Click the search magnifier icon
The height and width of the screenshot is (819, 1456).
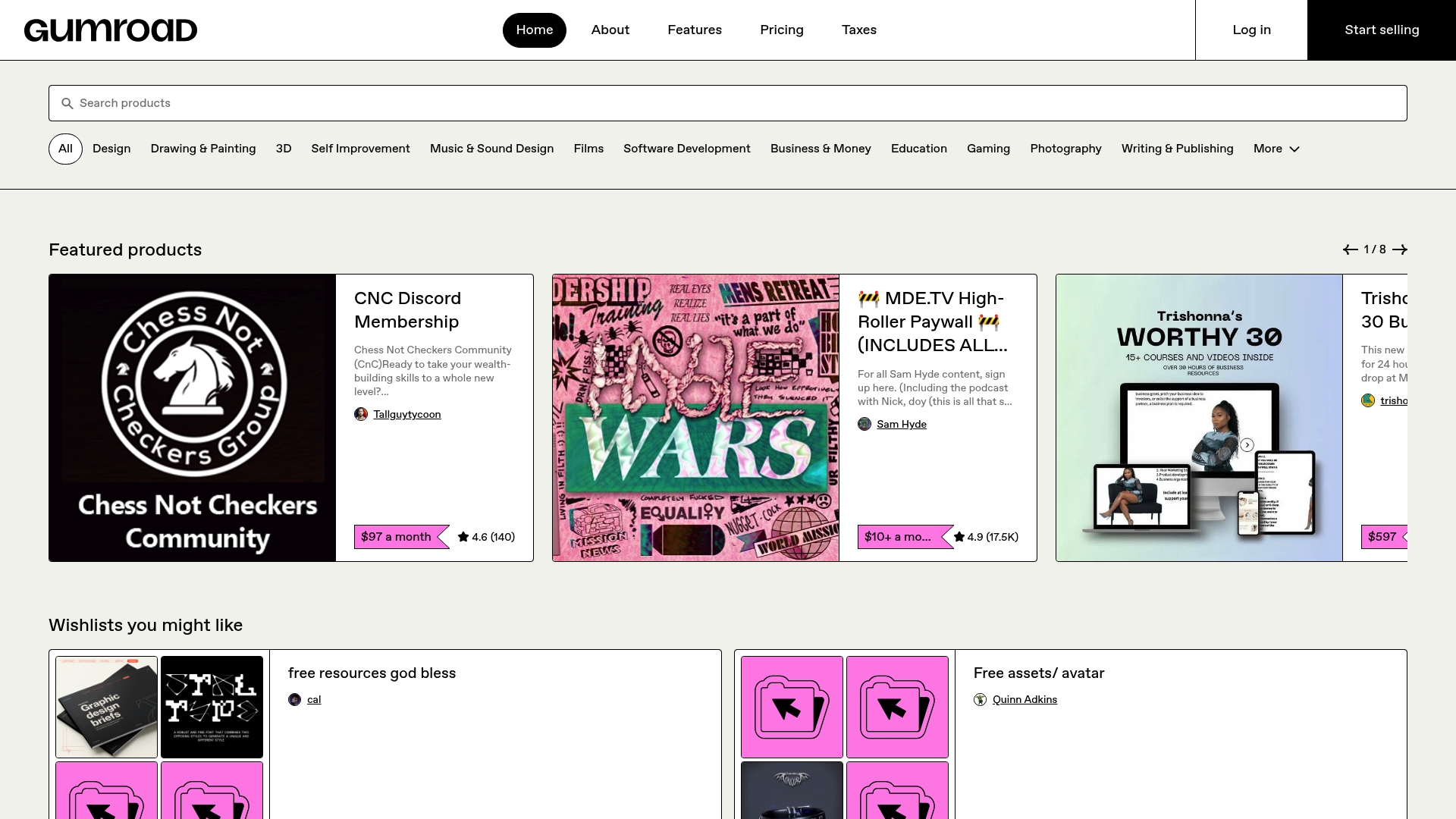click(67, 103)
